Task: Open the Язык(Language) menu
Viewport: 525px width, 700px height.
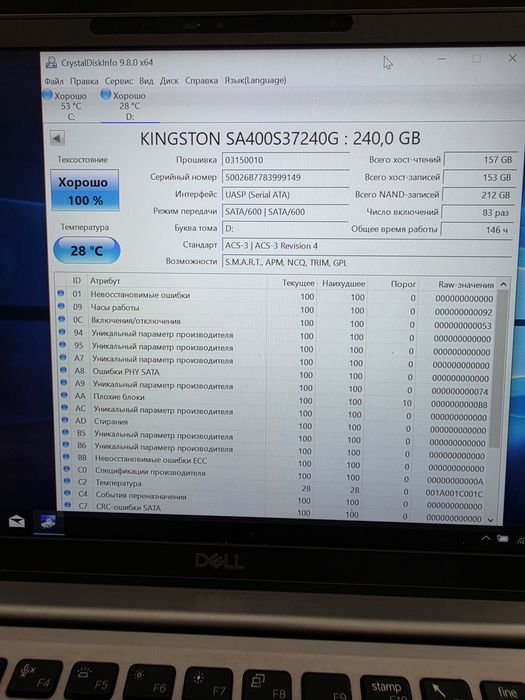Action: click(255, 80)
